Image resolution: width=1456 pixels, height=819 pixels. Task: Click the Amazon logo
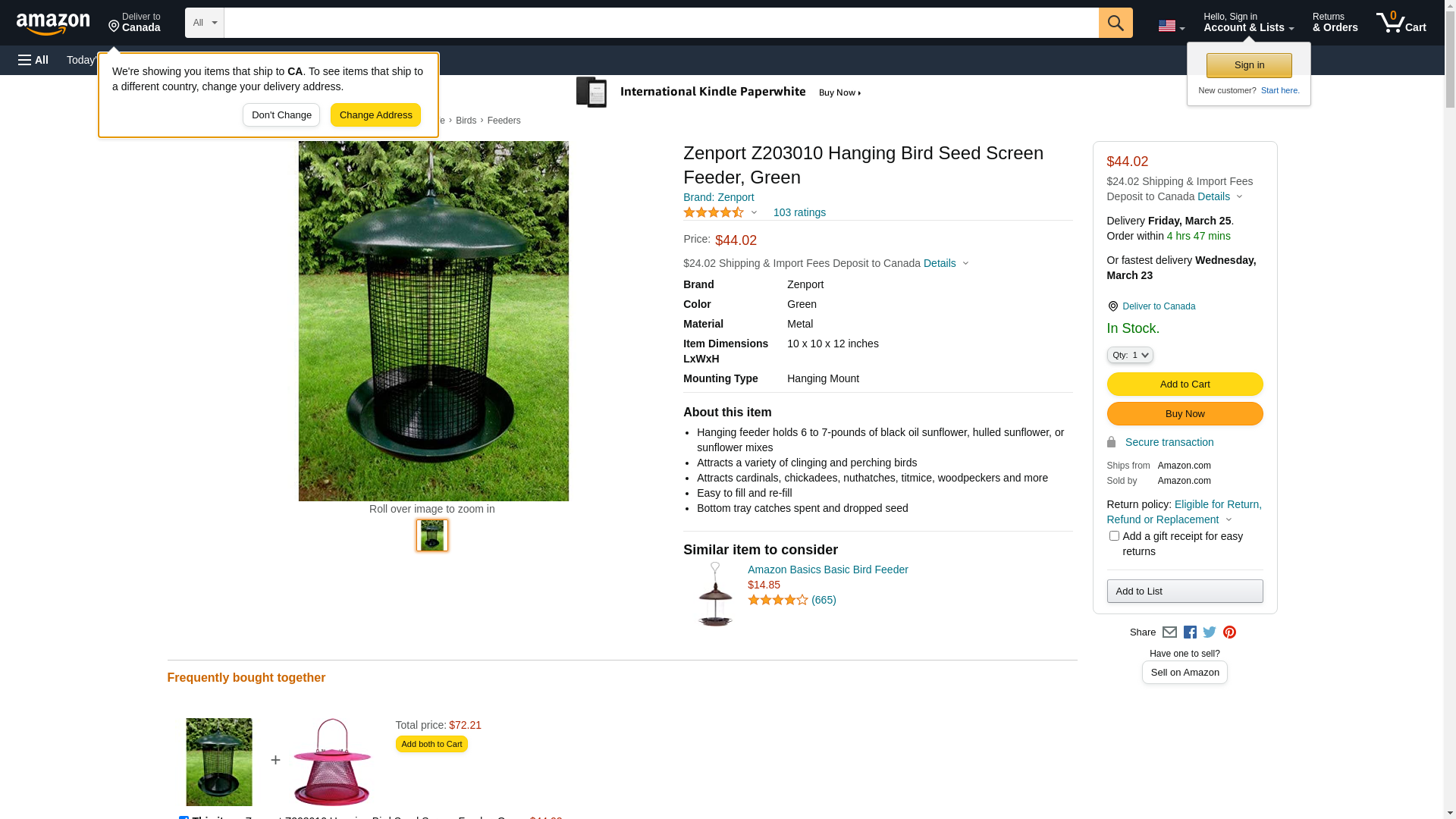[53, 24]
